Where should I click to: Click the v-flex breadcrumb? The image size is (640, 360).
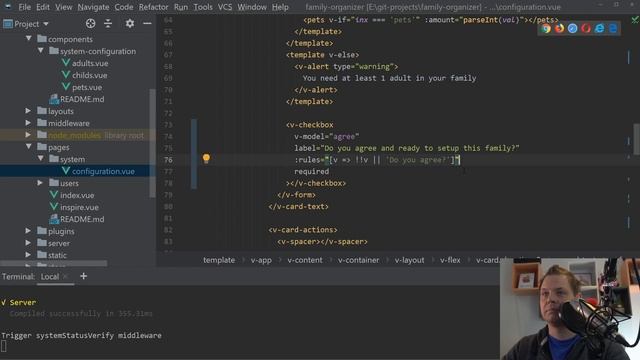(x=450, y=260)
